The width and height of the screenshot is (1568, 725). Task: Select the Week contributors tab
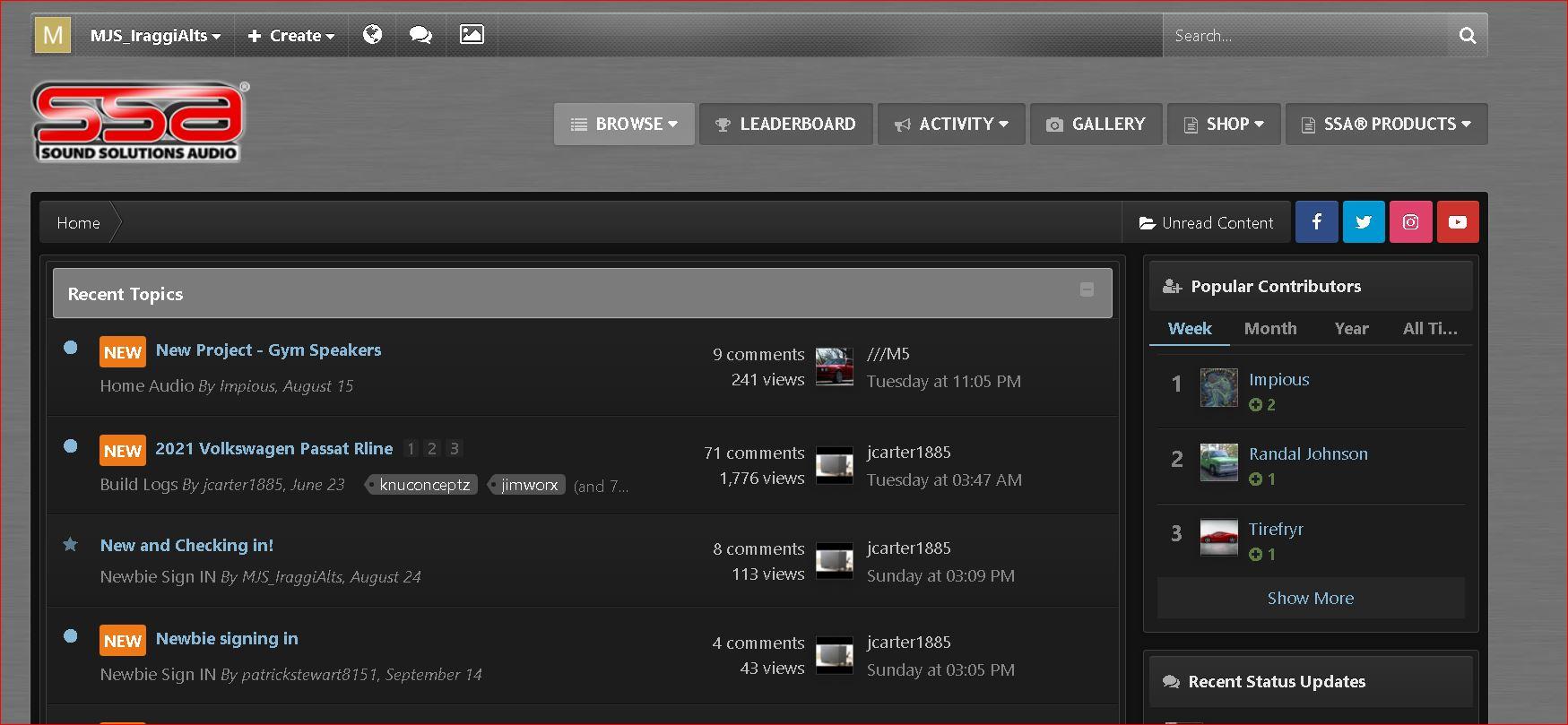click(x=1190, y=329)
